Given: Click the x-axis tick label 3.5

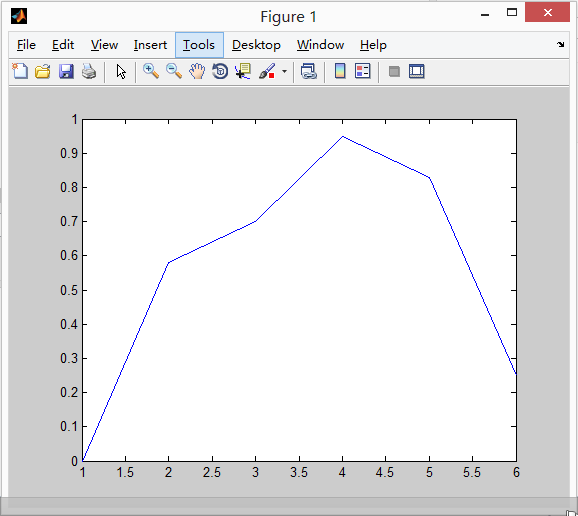Looking at the screenshot, I should pos(299,473).
